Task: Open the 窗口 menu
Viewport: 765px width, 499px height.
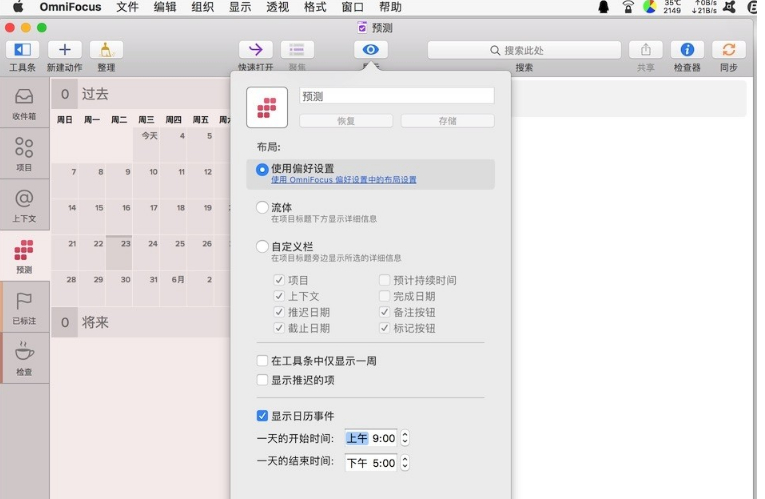Action: tap(353, 7)
